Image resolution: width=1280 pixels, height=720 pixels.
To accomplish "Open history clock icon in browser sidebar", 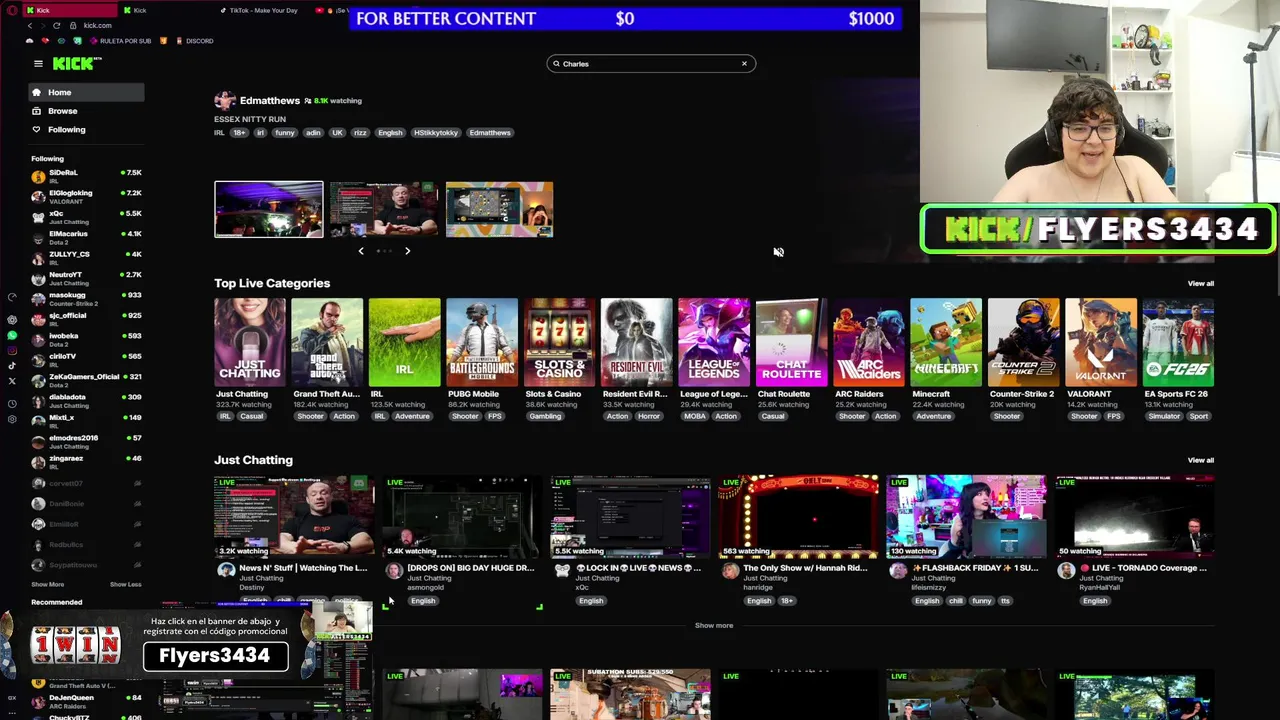I will click(x=12, y=403).
